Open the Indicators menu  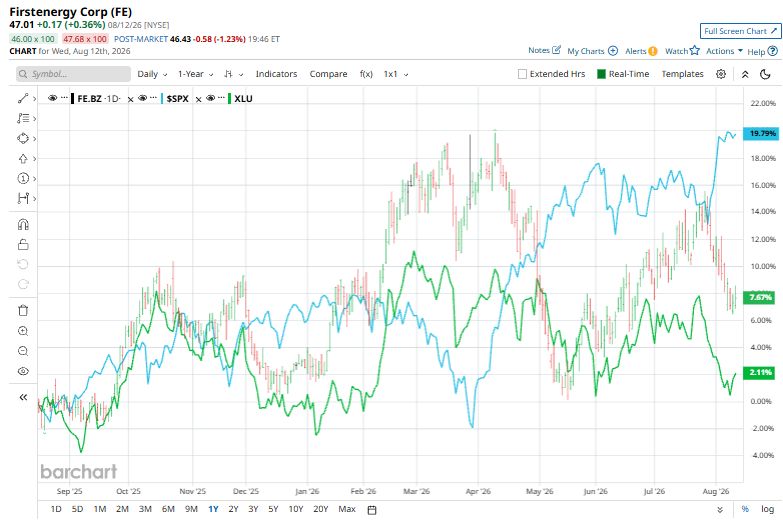click(x=276, y=74)
